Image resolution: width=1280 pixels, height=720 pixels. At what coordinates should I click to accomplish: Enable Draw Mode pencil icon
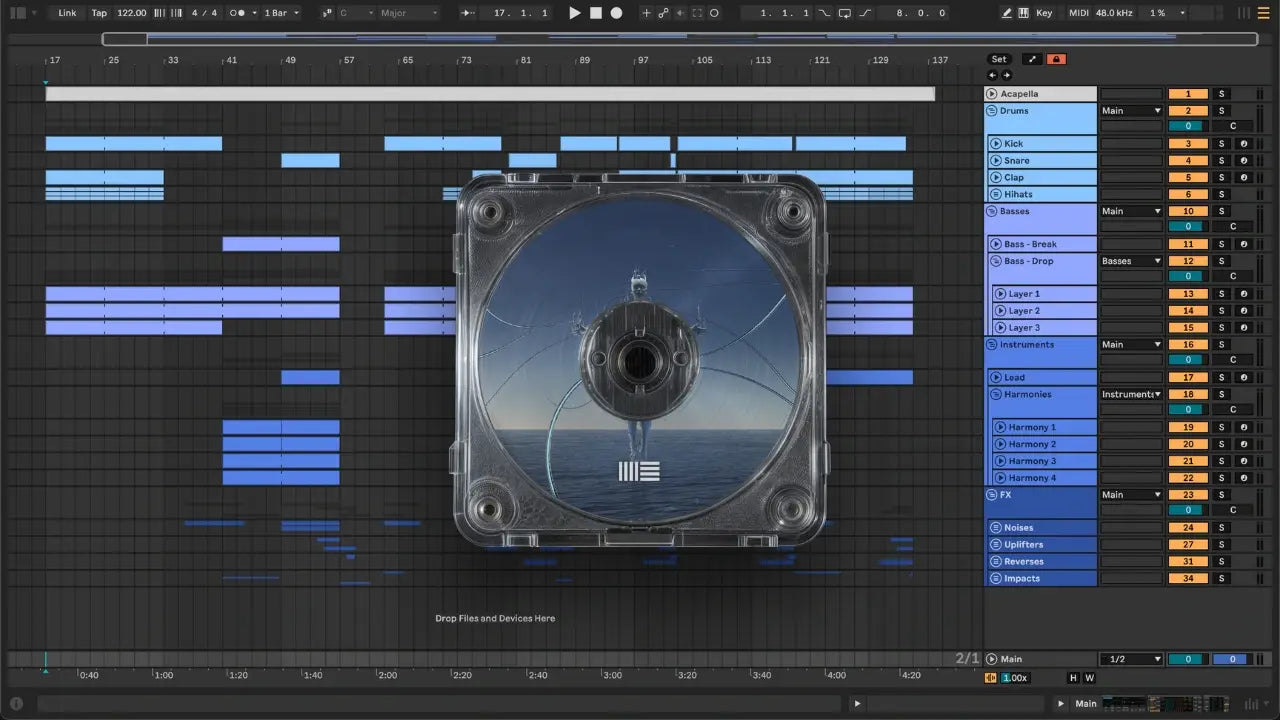tap(1007, 13)
